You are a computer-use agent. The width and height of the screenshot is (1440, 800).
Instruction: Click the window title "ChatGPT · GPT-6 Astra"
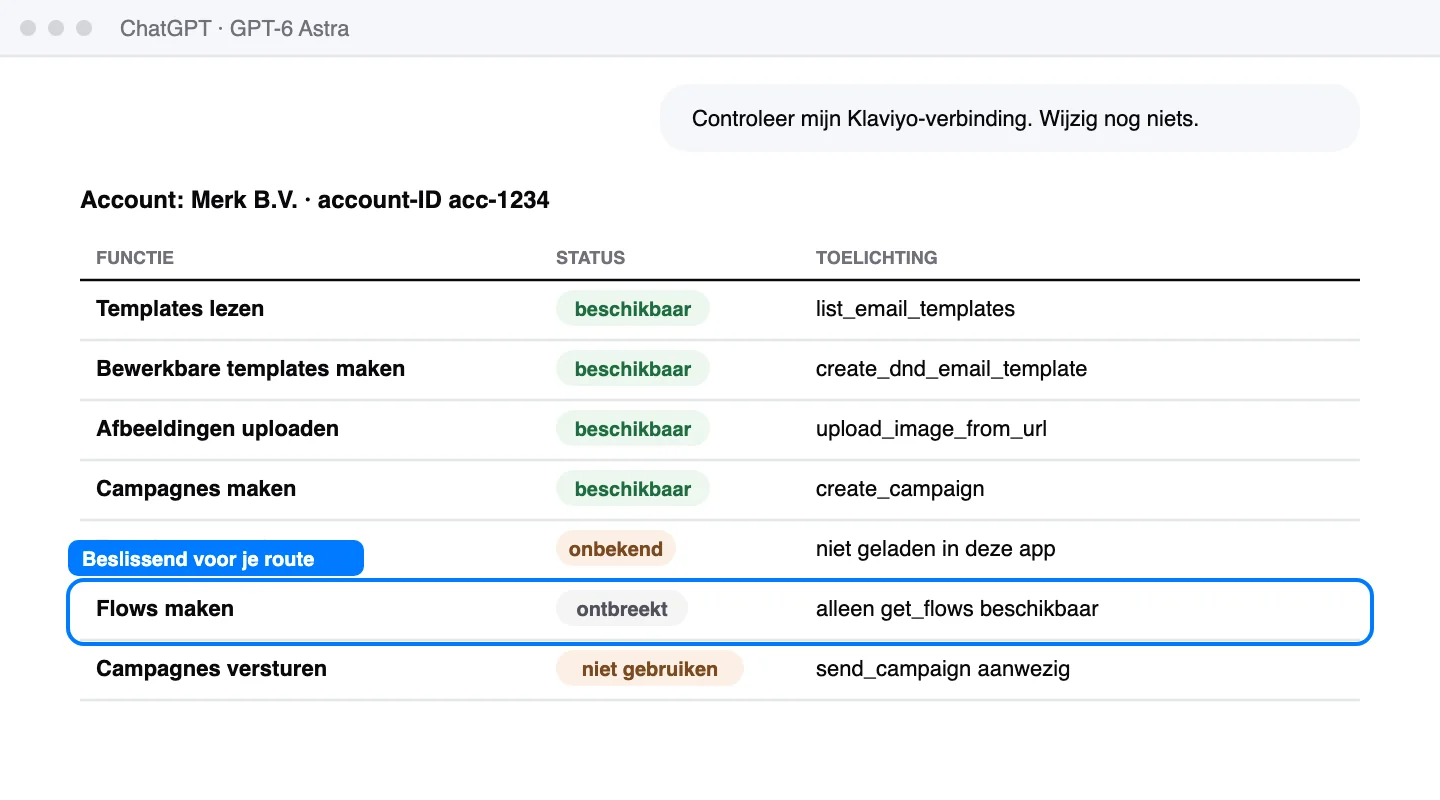point(234,28)
